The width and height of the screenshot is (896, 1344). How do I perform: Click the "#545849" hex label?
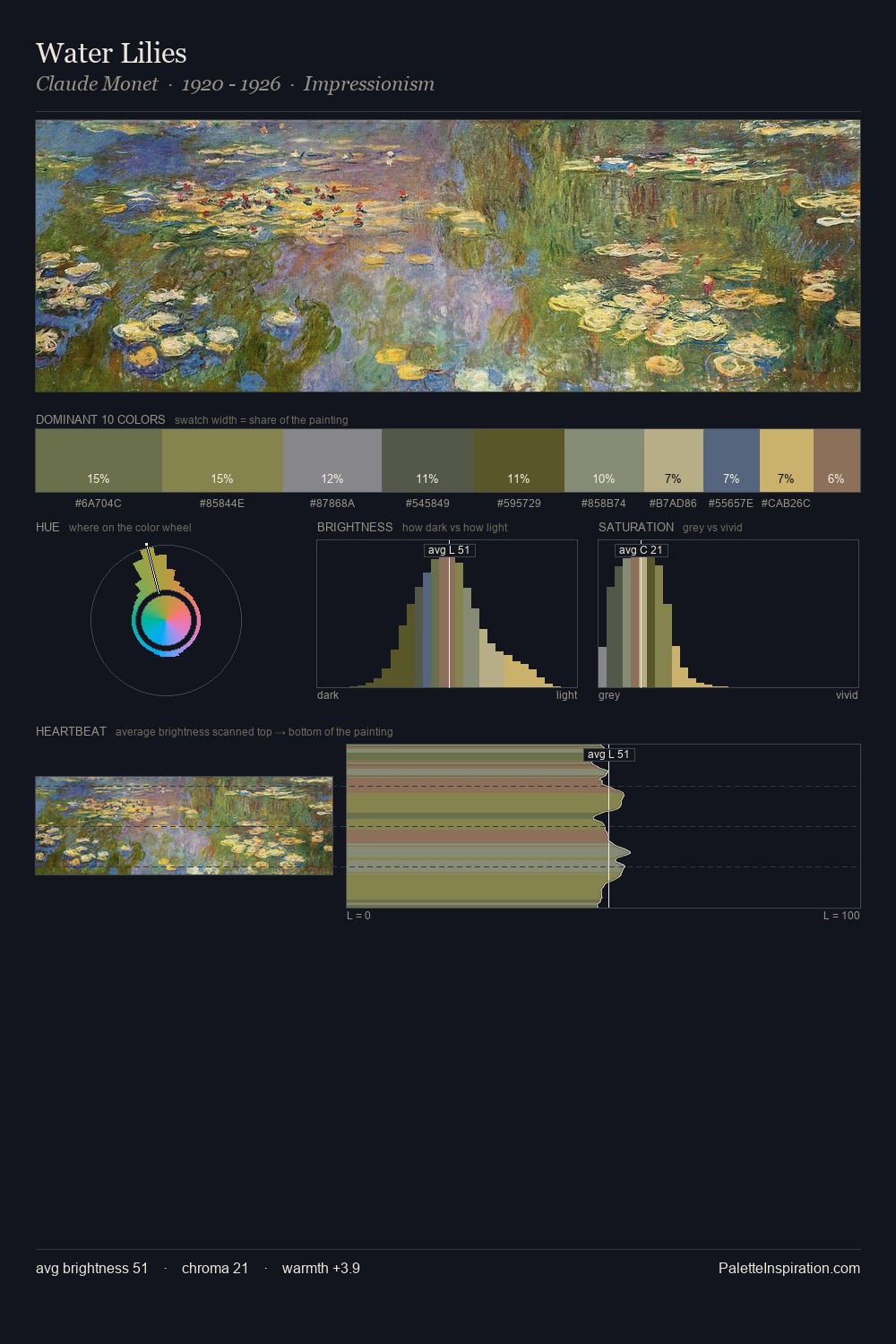[427, 504]
